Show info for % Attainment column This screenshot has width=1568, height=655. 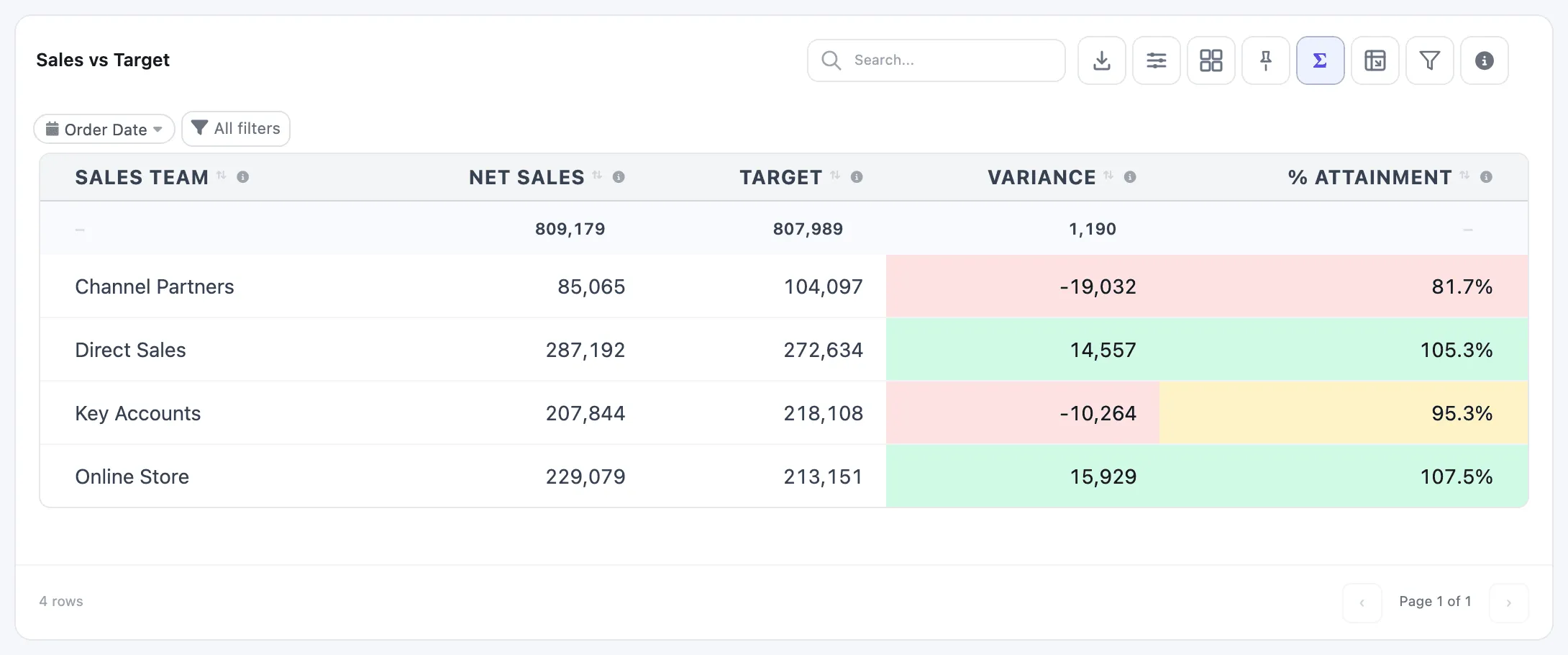click(1486, 177)
